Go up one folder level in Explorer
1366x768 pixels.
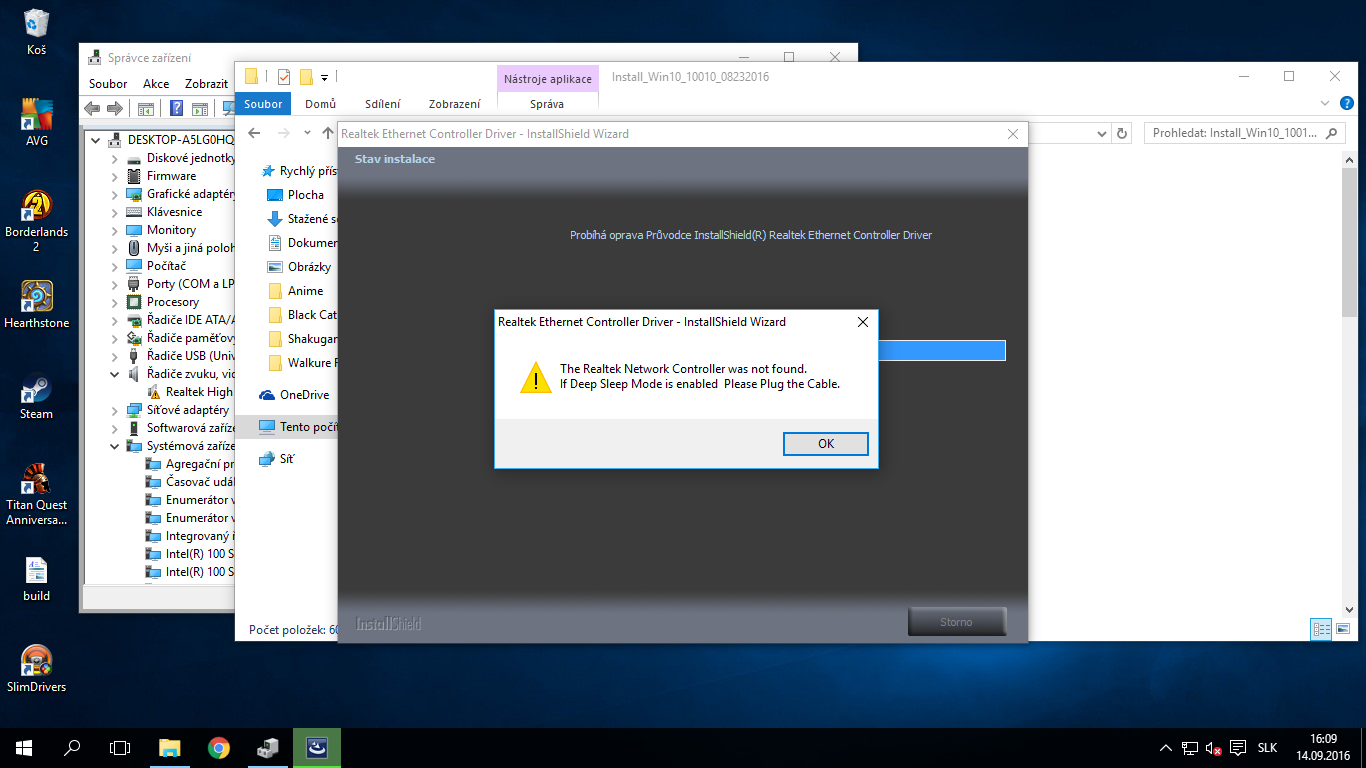tap(327, 133)
